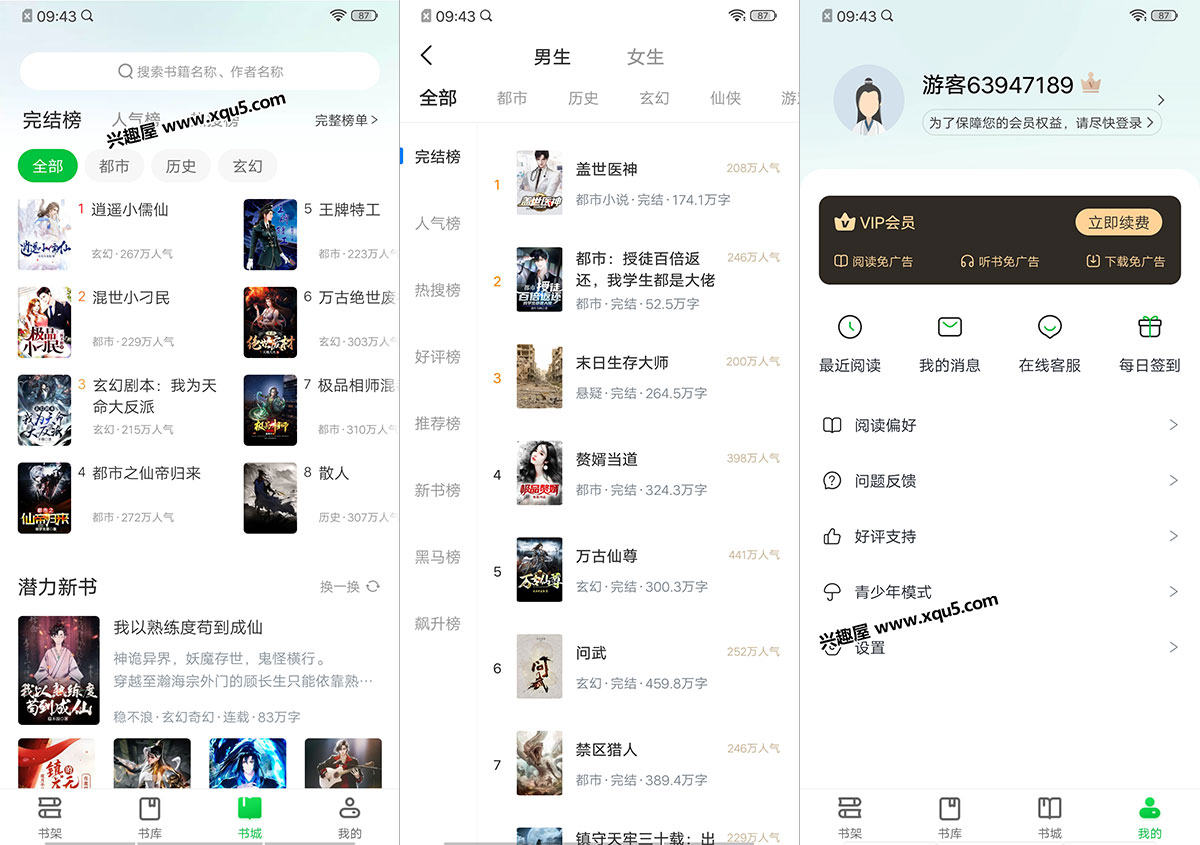Open profile chevron beside username
Image resolution: width=1200 pixels, height=845 pixels.
pos(1161,100)
